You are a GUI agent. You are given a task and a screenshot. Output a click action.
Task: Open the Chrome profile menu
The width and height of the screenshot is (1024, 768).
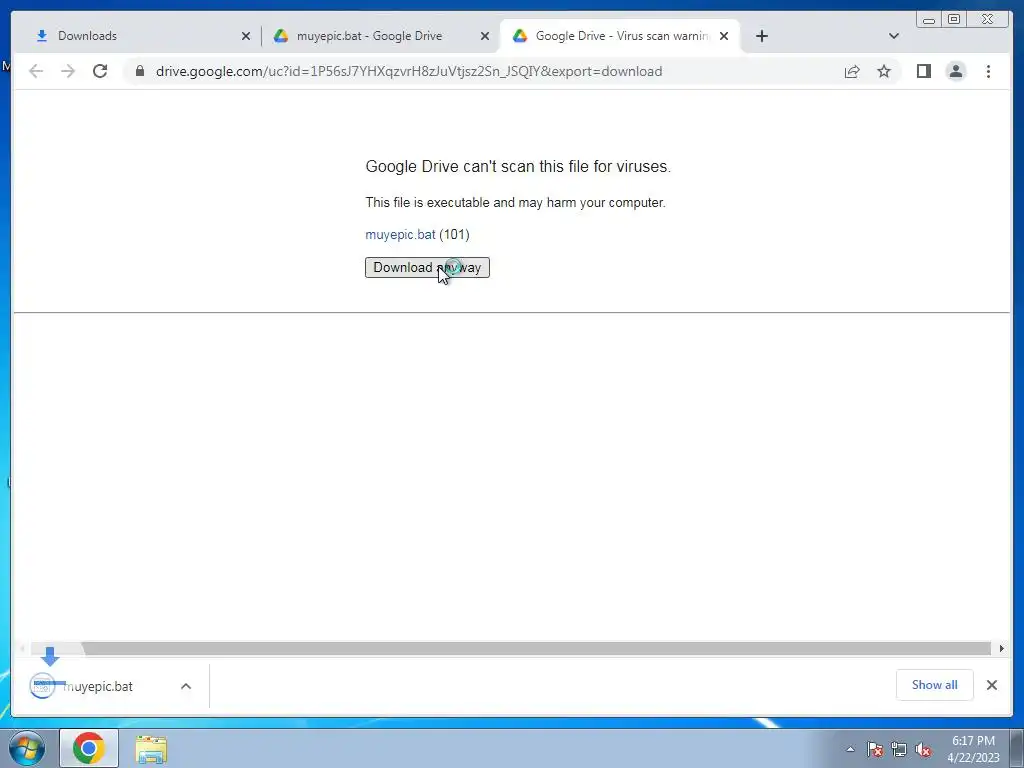pos(955,71)
